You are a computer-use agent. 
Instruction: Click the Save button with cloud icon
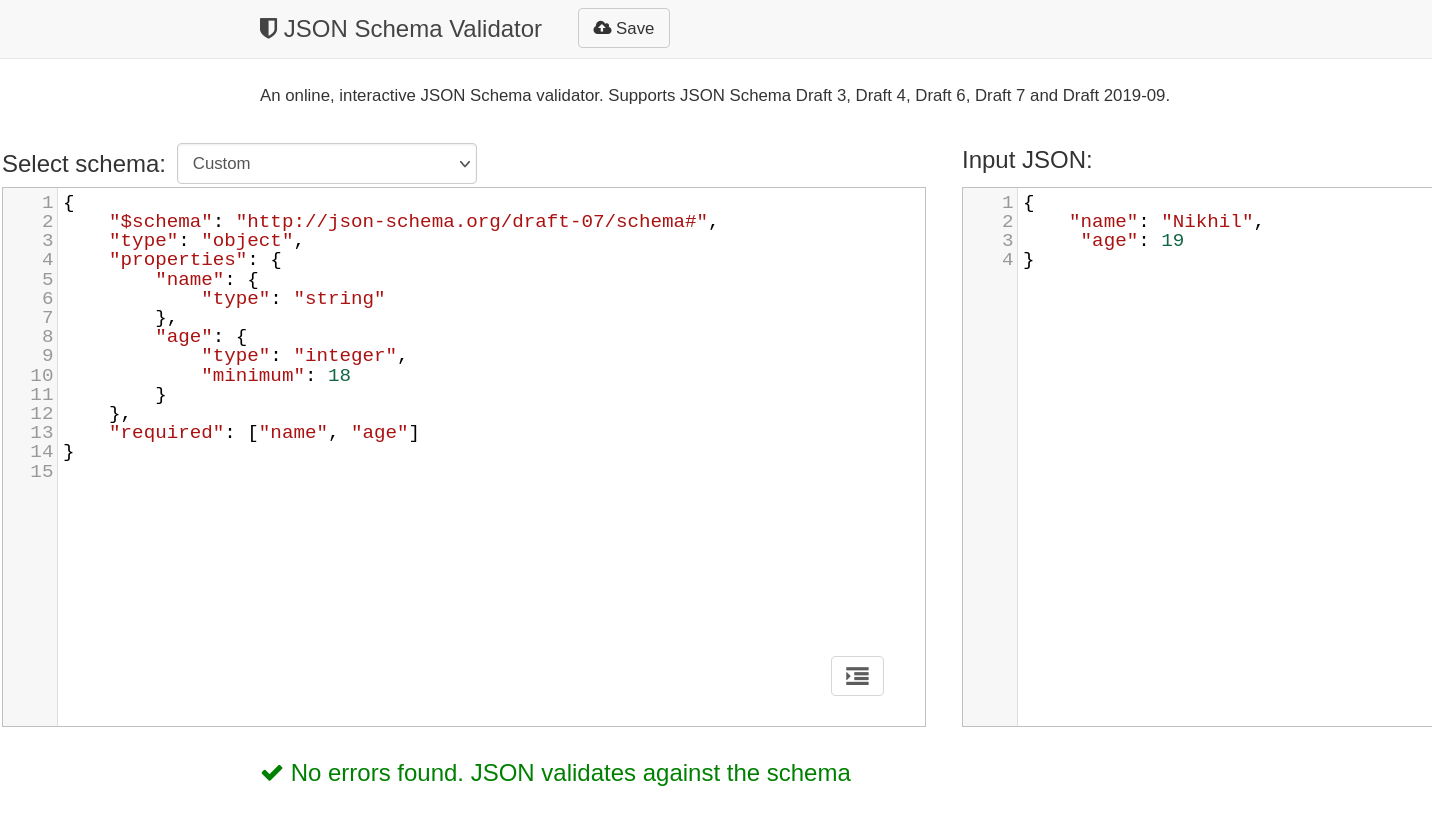tap(624, 28)
